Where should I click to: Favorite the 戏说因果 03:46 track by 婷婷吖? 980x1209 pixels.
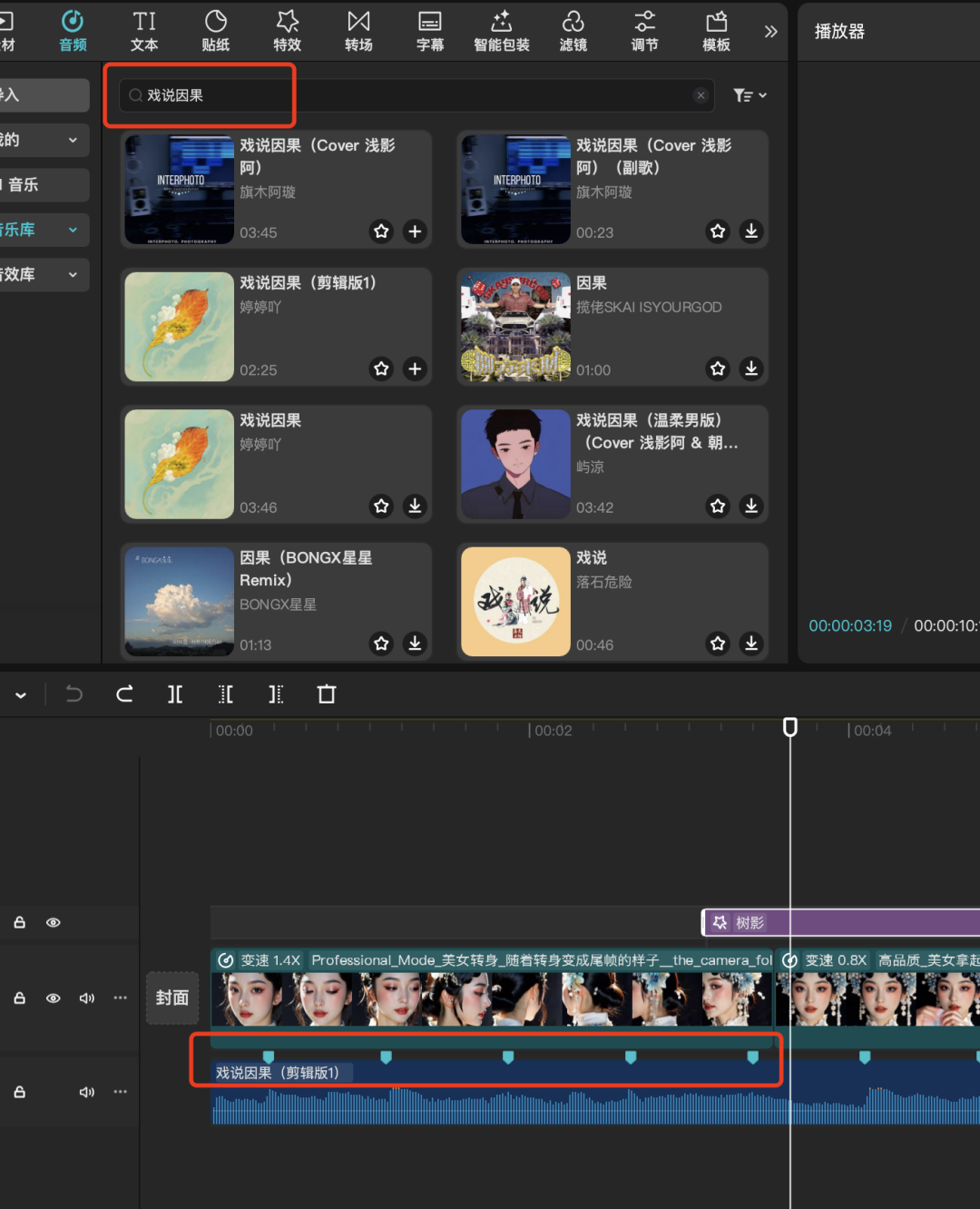coord(381,506)
